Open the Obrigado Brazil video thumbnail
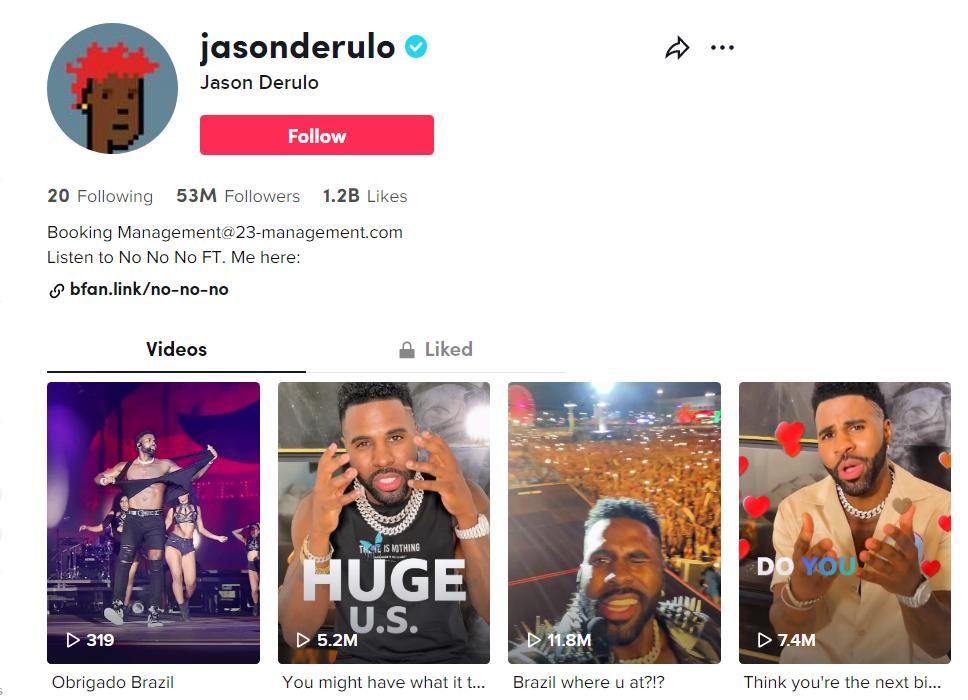Viewport: 968px width, 700px height. pyautogui.click(x=153, y=523)
